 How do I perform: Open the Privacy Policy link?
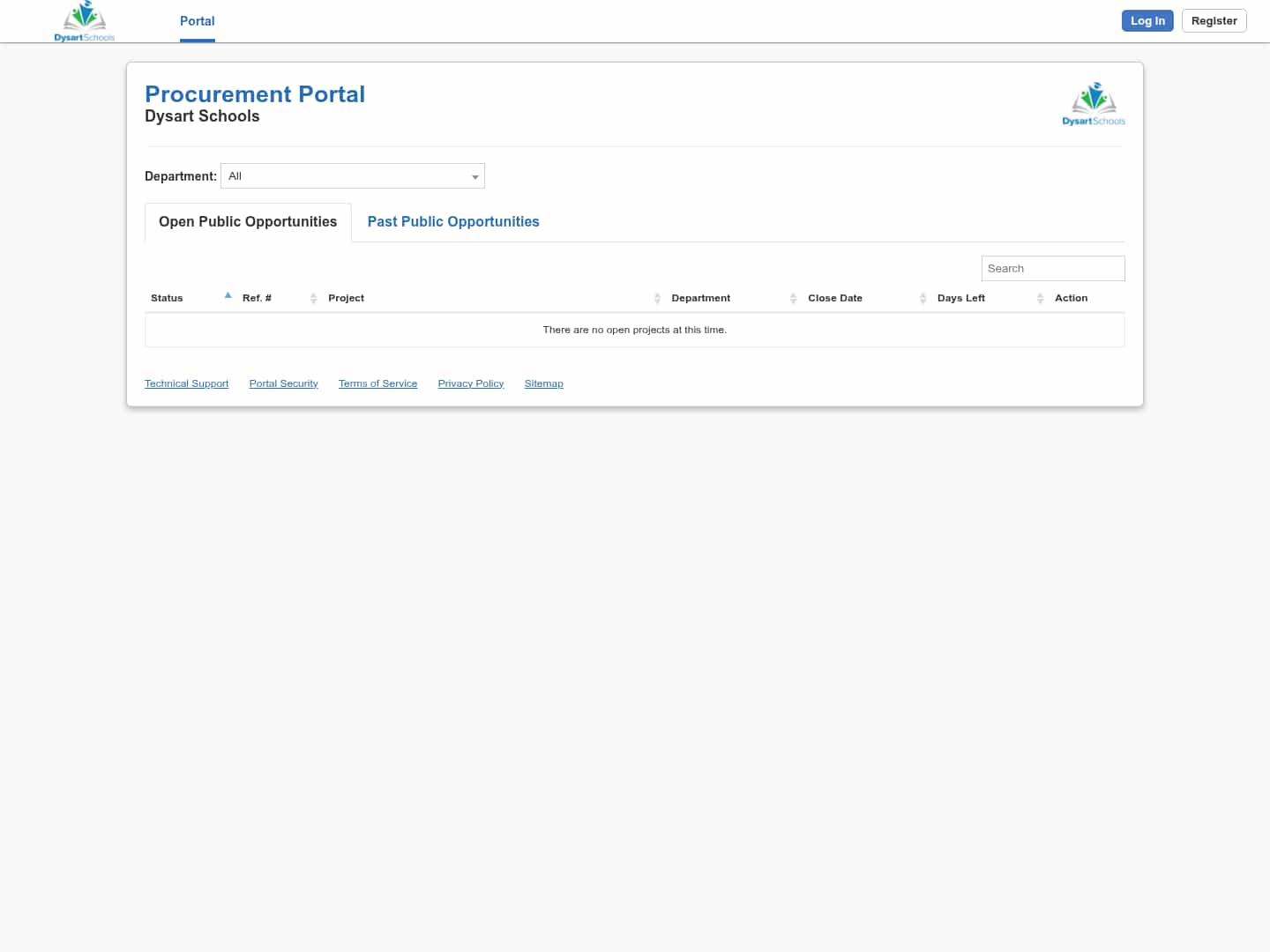click(470, 383)
